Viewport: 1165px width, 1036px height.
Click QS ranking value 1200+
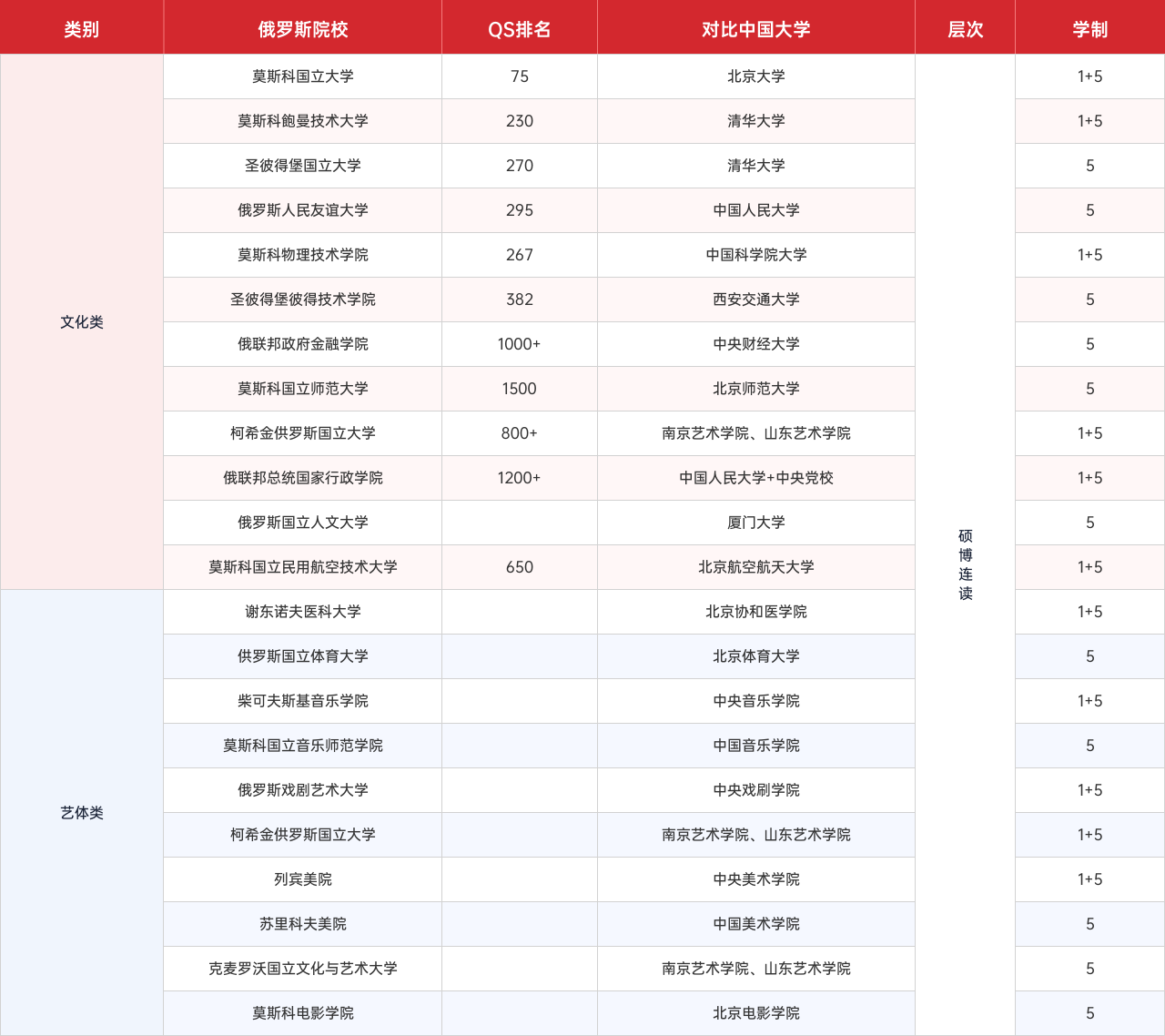[x=520, y=478]
